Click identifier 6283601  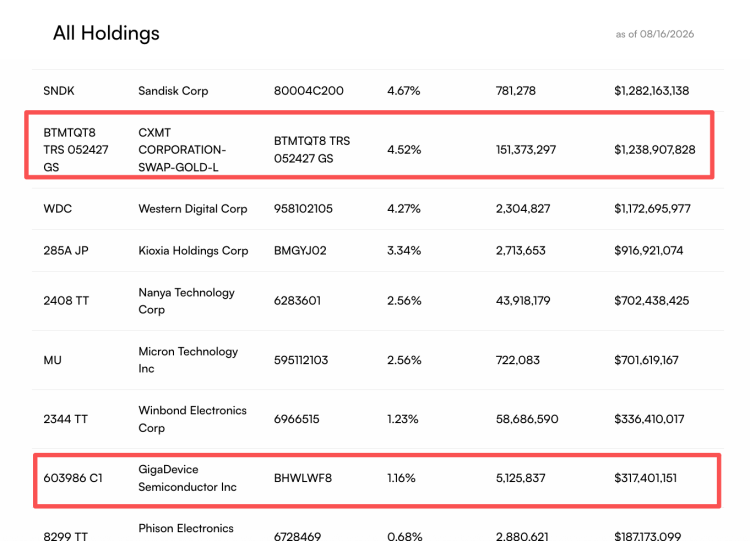pyautogui.click(x=297, y=301)
